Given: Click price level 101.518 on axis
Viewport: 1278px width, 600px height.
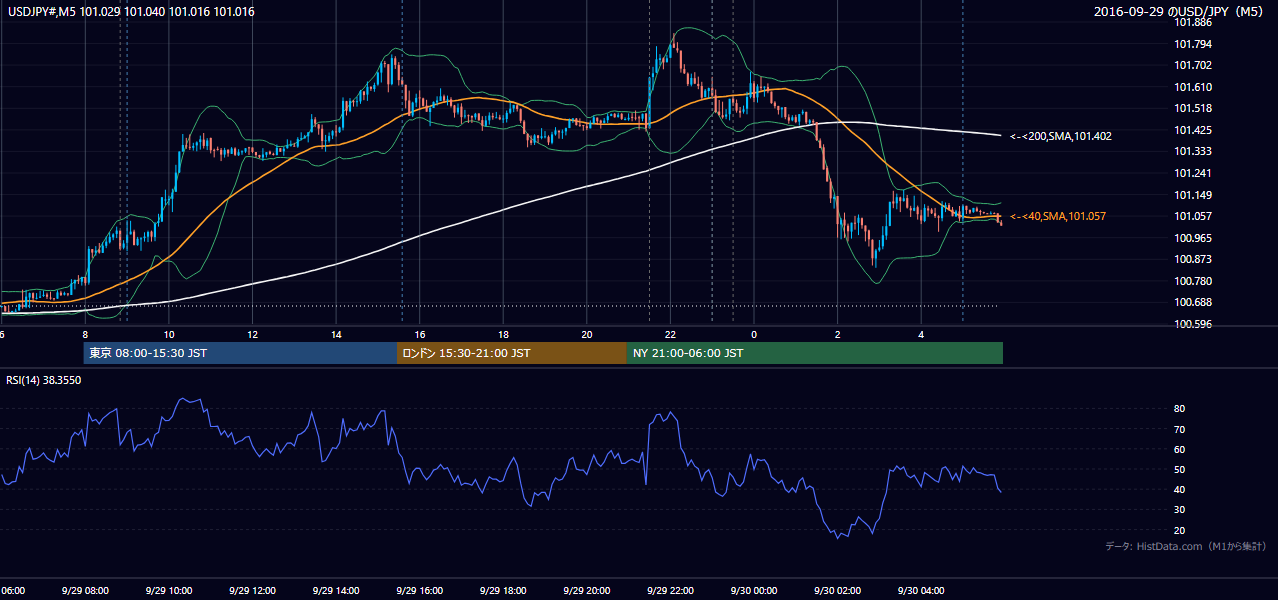Looking at the screenshot, I should 1193,108.
